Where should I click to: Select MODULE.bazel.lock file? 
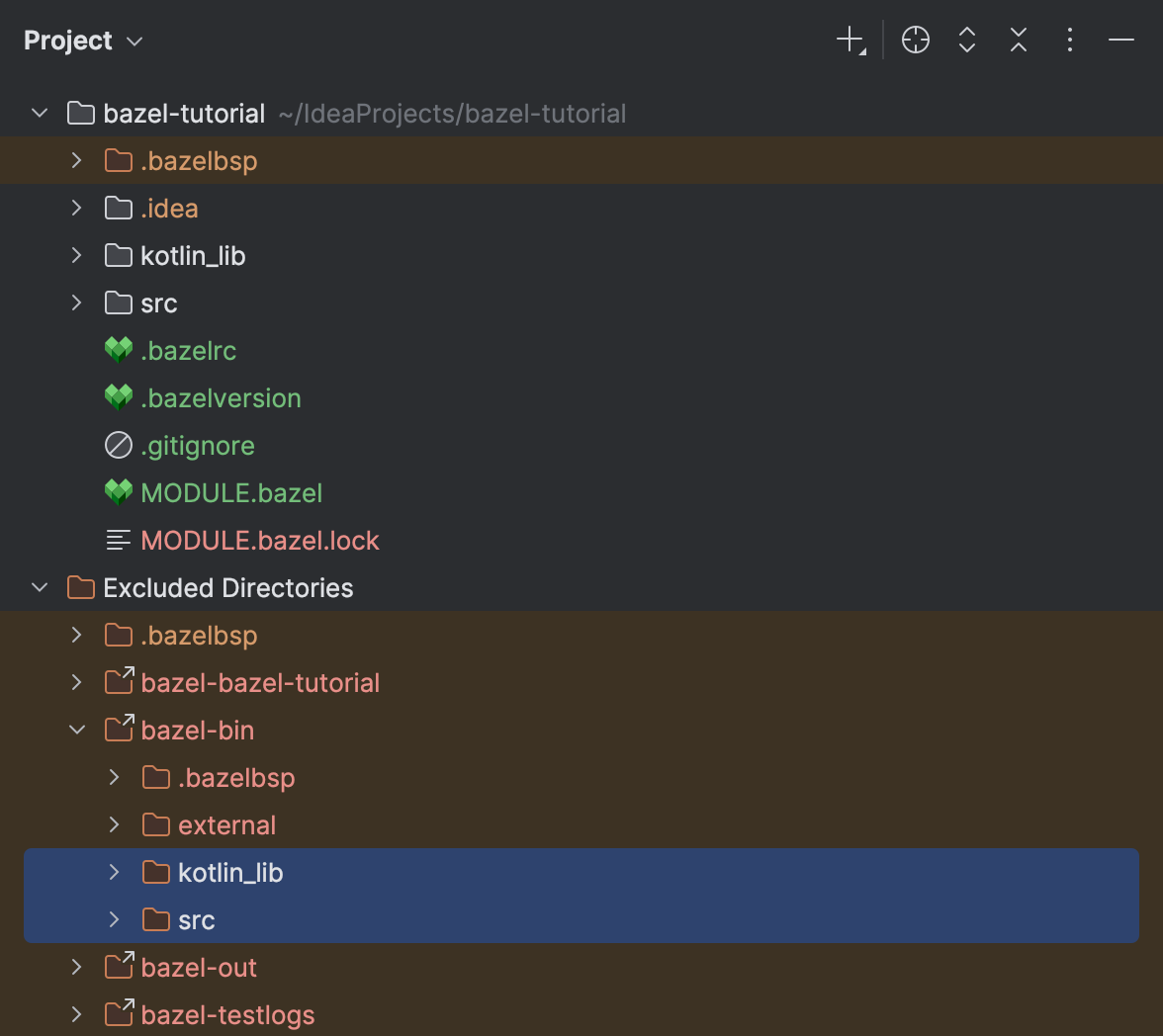260,540
